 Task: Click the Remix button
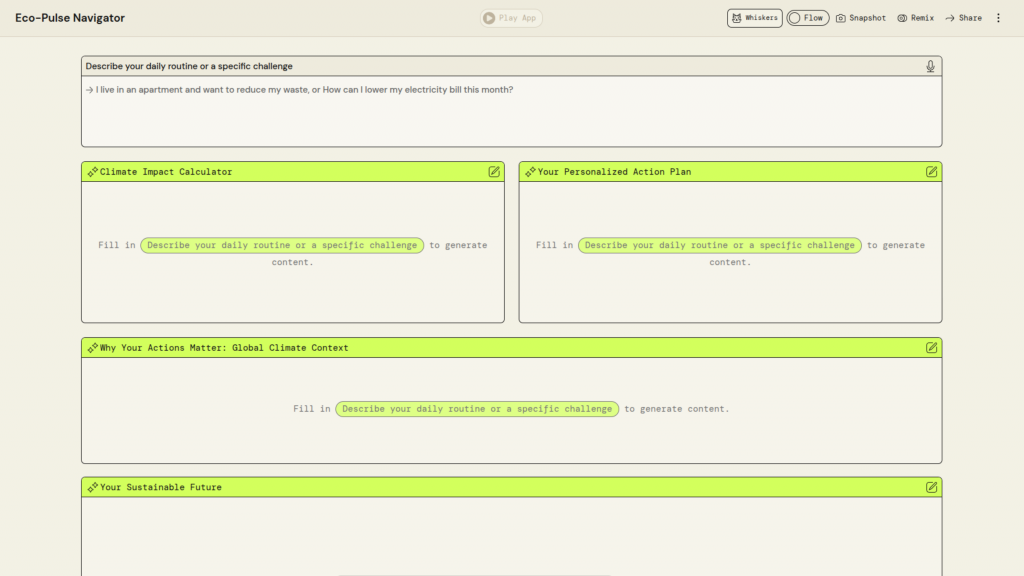(x=915, y=18)
